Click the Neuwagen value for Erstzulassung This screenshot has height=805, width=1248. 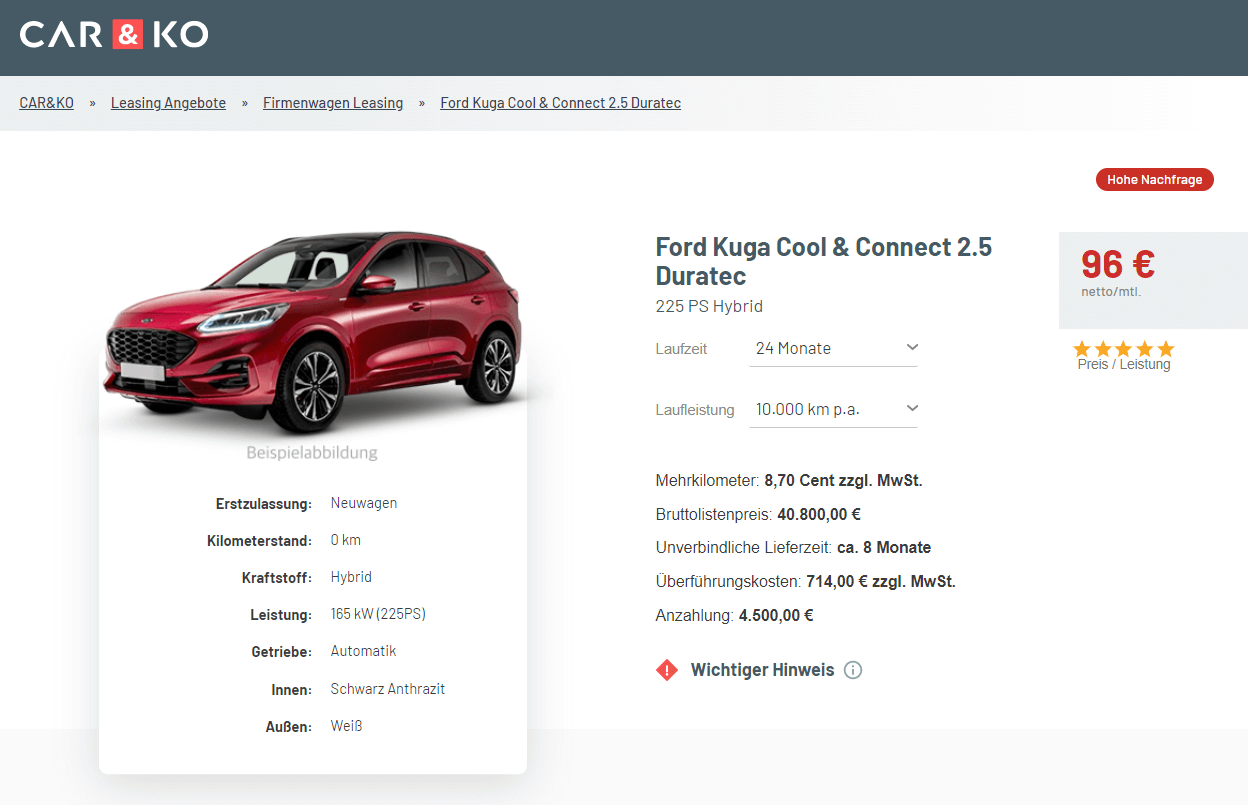click(x=364, y=503)
